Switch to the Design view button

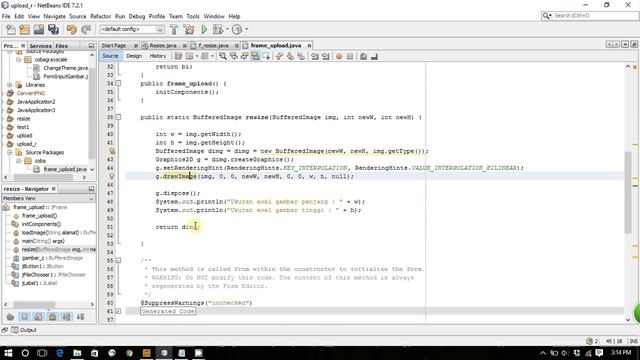(x=134, y=56)
